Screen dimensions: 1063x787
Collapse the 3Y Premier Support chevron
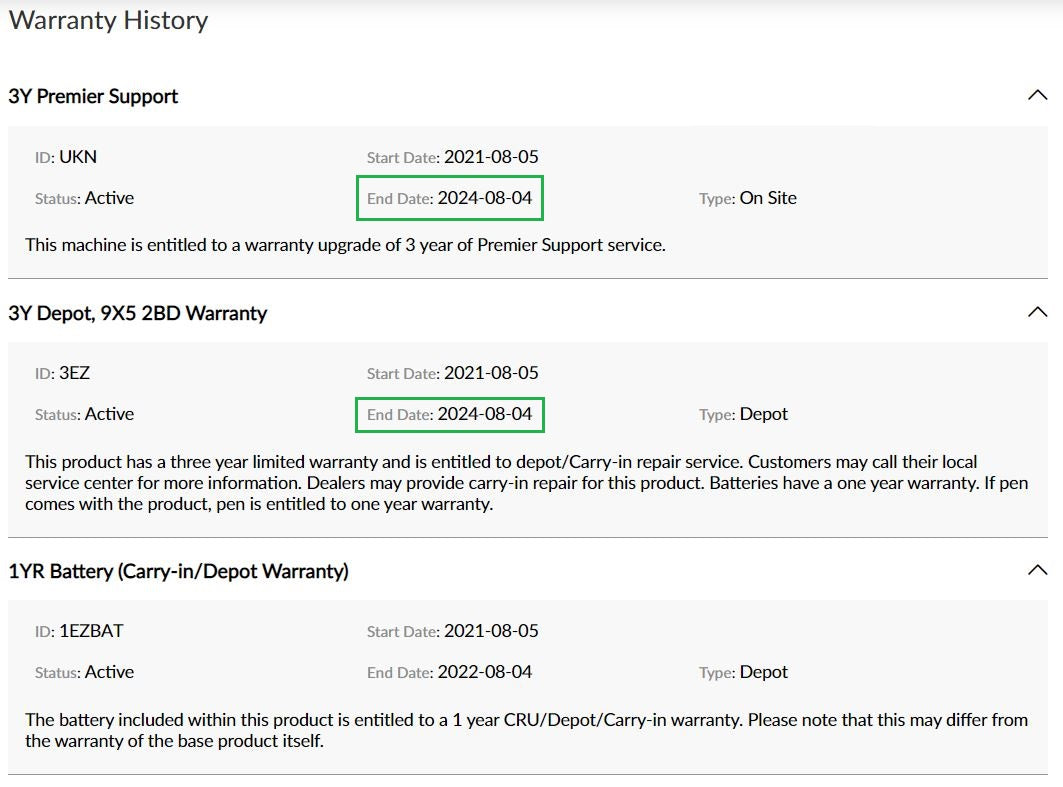click(1037, 96)
